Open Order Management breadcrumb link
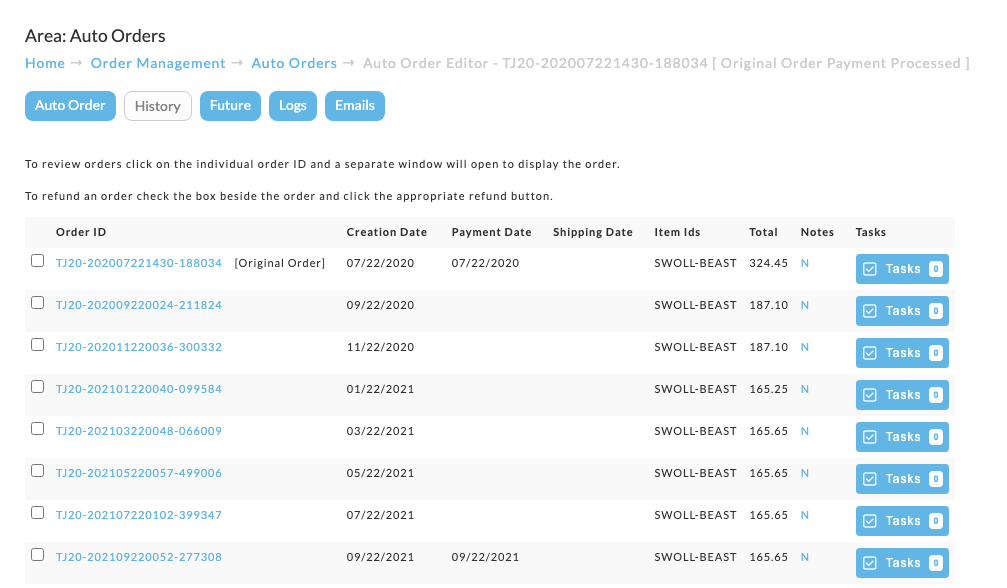The height and width of the screenshot is (588, 1007). point(158,63)
